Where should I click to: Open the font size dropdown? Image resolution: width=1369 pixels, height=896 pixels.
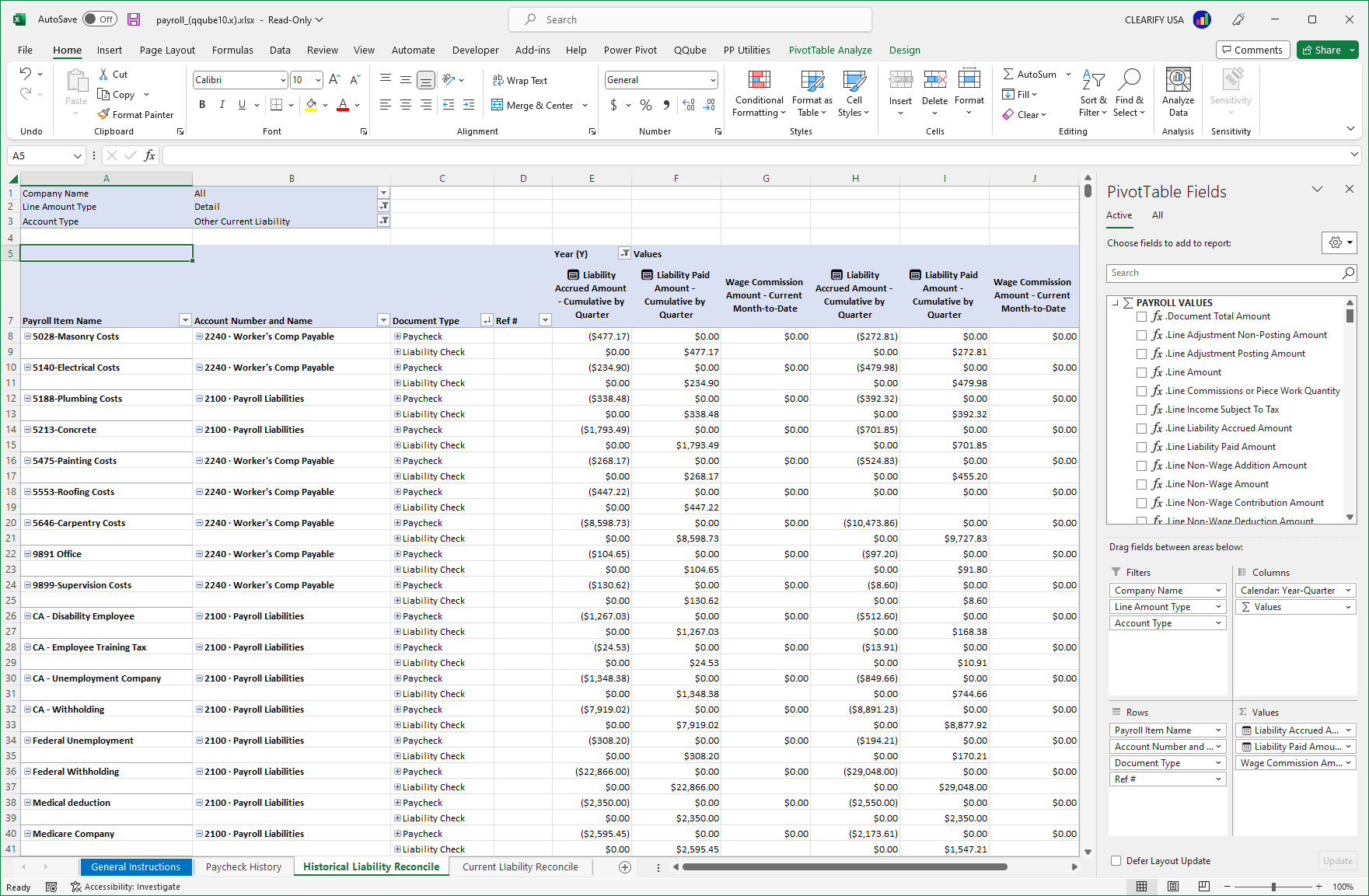point(316,79)
